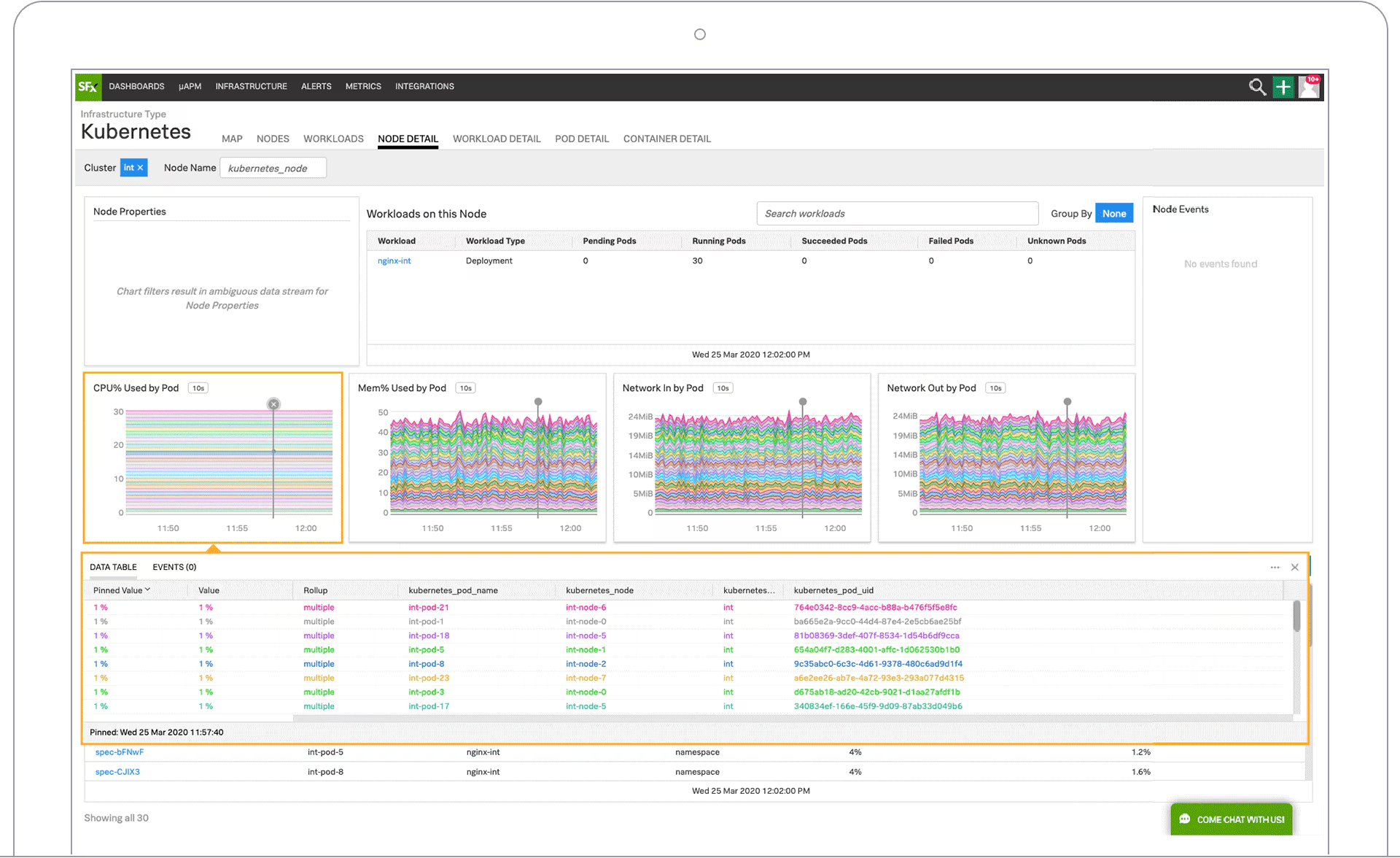This screenshot has height=858, width=1400.
Task: Close the Data Table panel
Action: [x=1295, y=567]
